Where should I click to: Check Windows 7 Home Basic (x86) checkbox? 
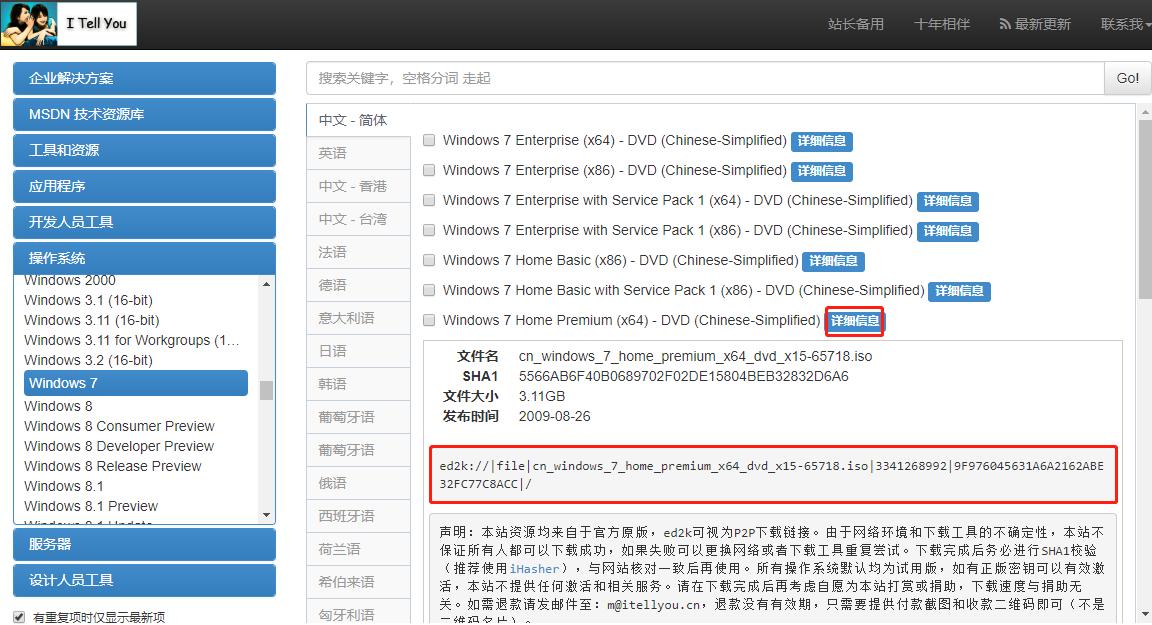click(429, 261)
